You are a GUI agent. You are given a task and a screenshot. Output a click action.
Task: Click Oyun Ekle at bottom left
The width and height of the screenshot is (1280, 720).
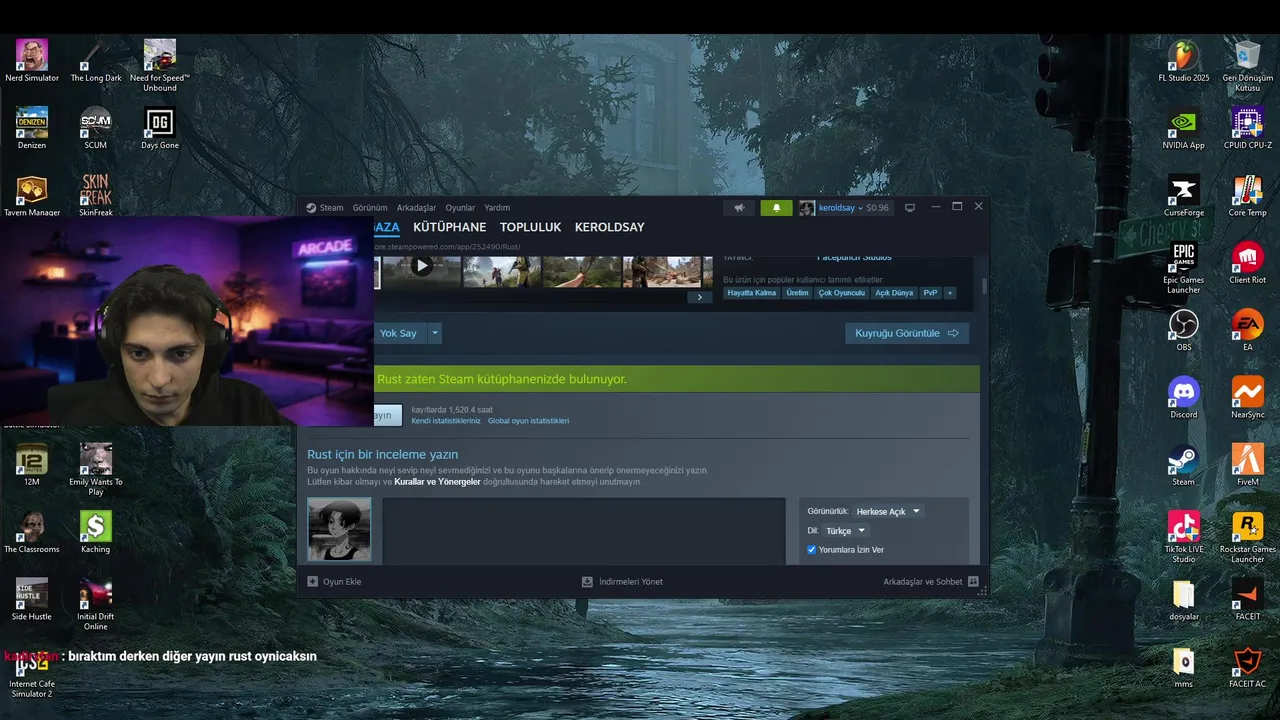[x=334, y=582]
